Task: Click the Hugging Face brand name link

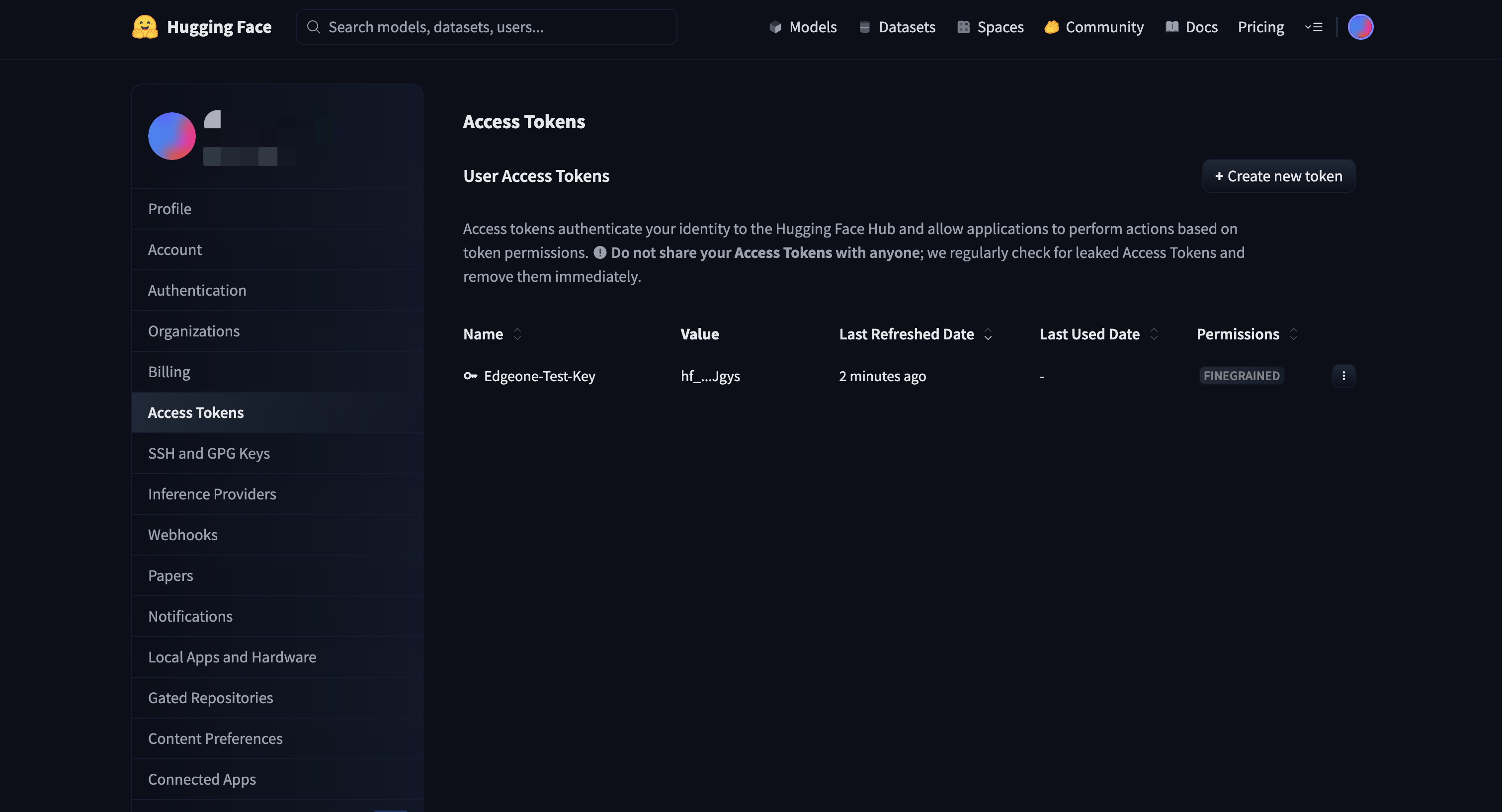Action: pos(219,27)
